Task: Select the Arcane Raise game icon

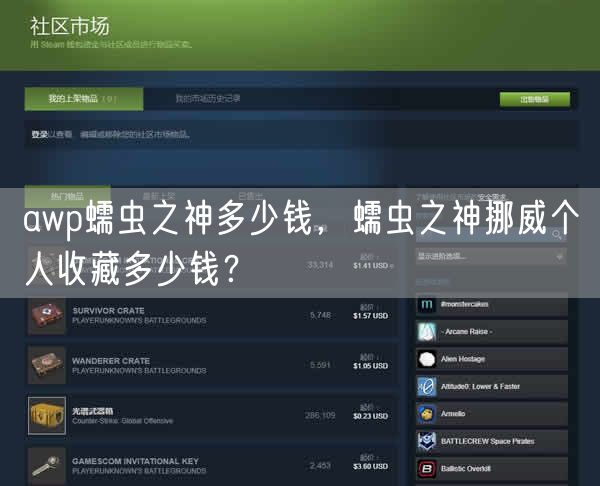Action: 426,331
